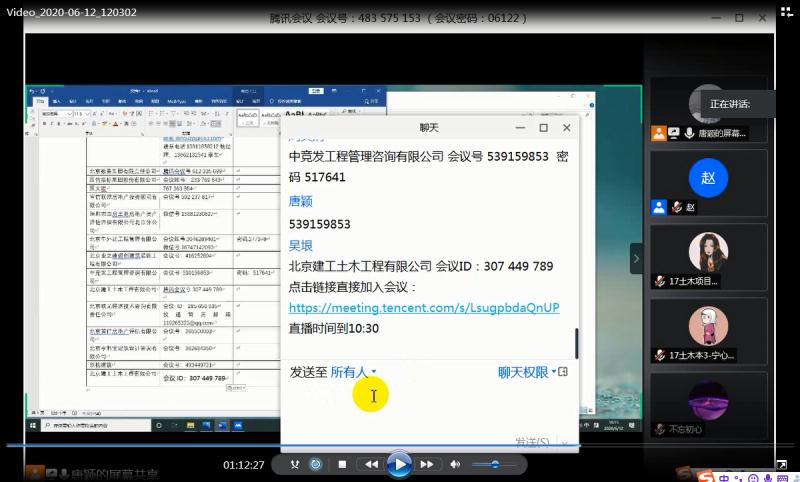Click the Cortana circle on shared taskbar
Image resolution: width=800 pixels, height=482 pixels.
coord(159,425)
